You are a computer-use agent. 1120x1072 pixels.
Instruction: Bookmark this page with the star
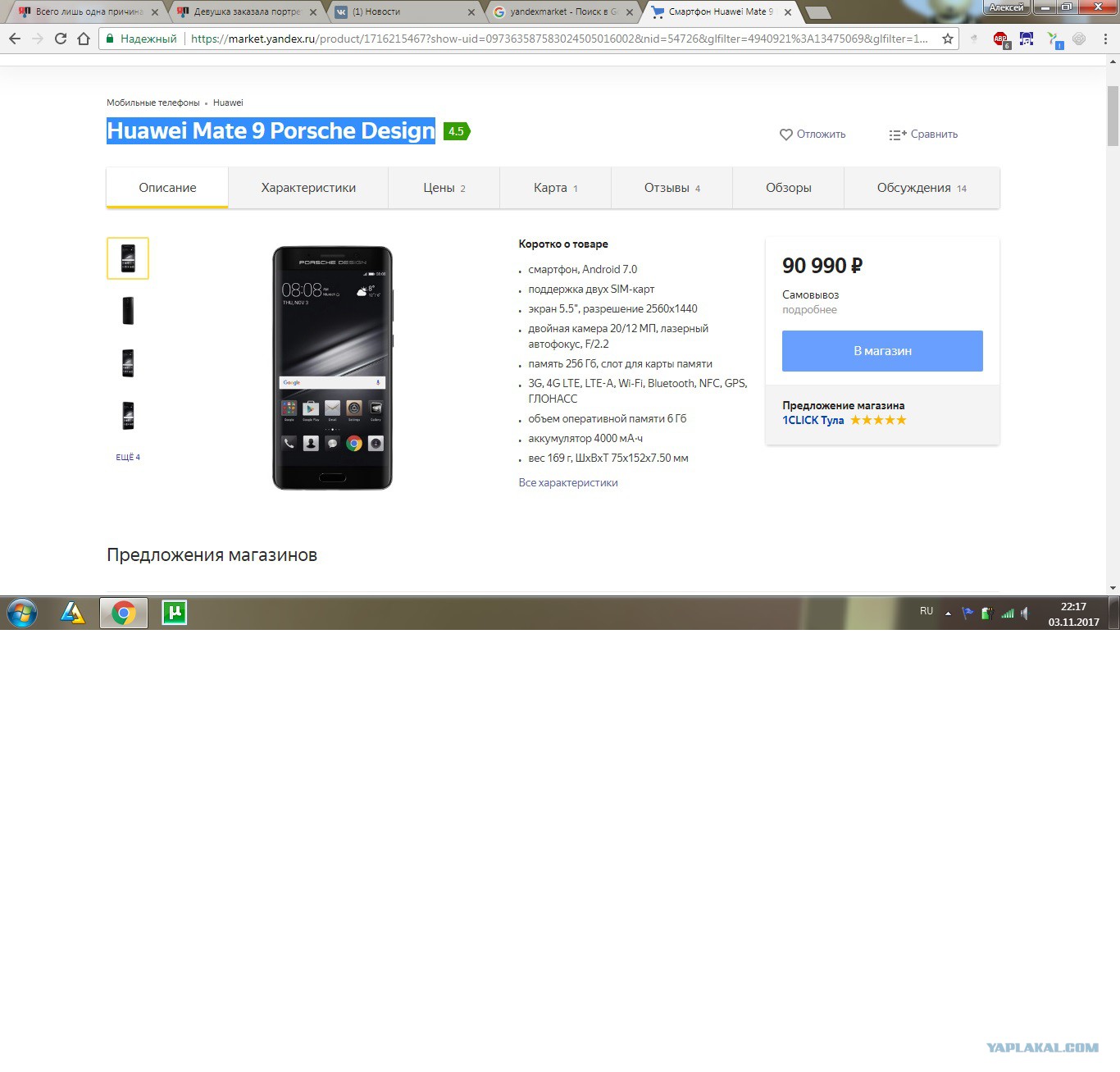pos(948,39)
